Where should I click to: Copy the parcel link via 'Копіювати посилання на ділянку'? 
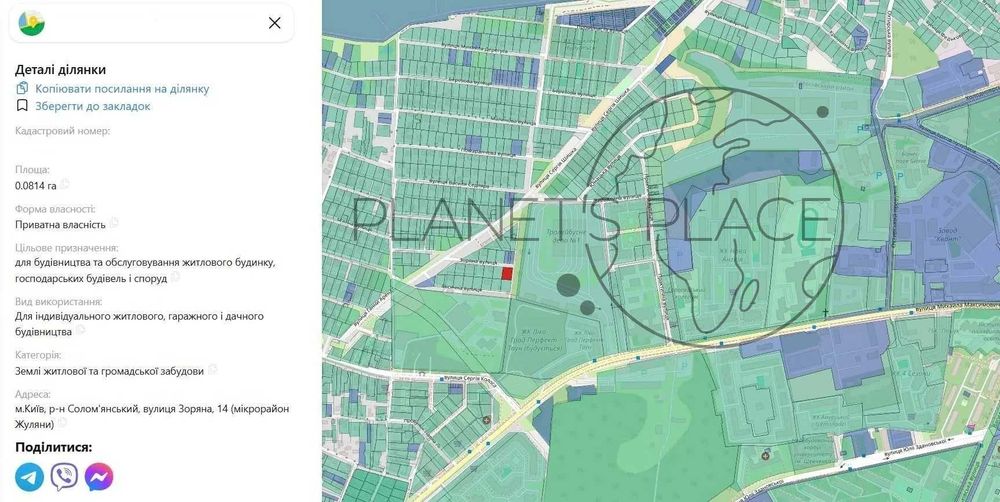point(122,89)
